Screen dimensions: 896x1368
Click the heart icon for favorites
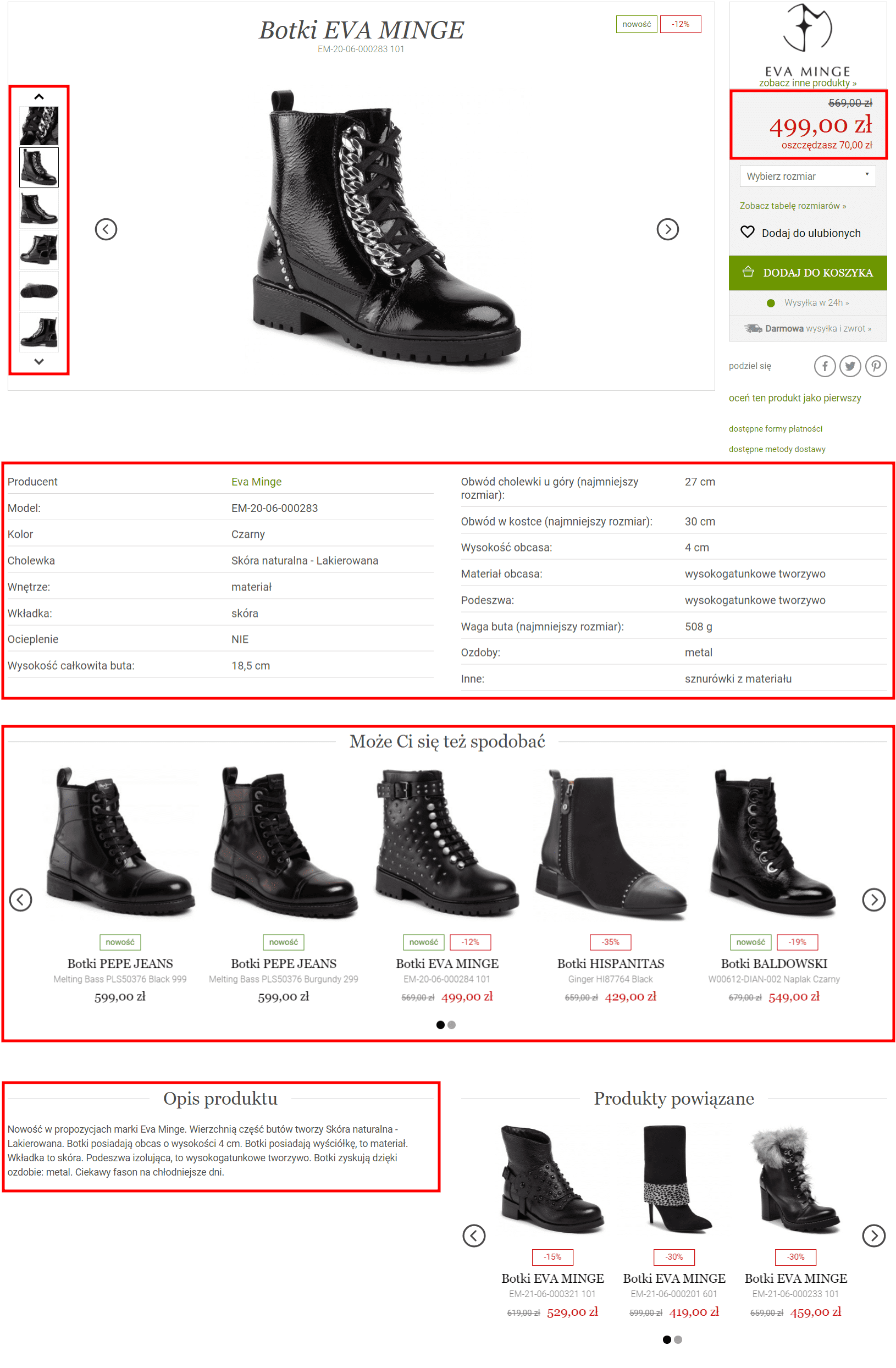(x=746, y=232)
